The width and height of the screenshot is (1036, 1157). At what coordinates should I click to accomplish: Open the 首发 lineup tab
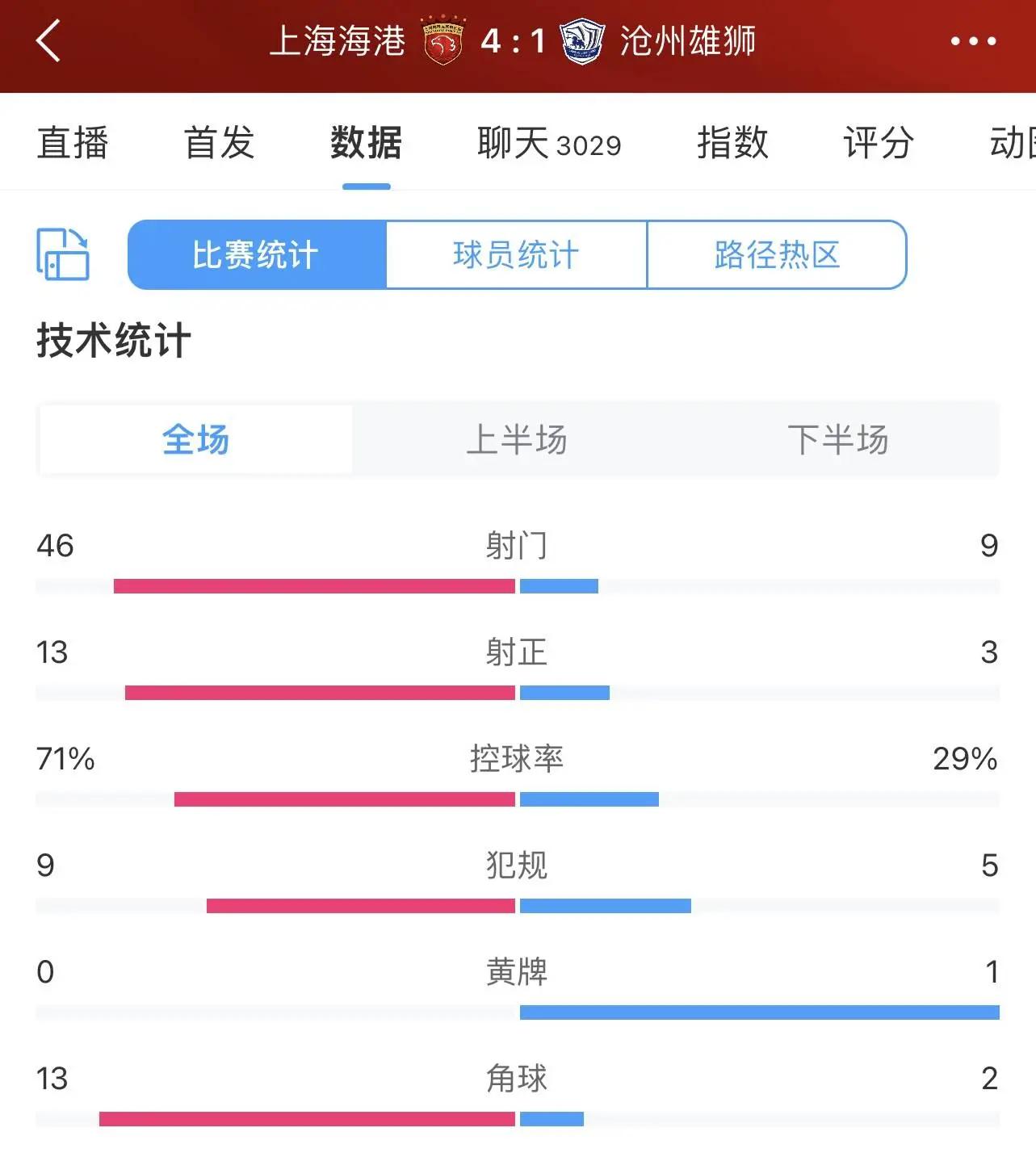click(220, 144)
